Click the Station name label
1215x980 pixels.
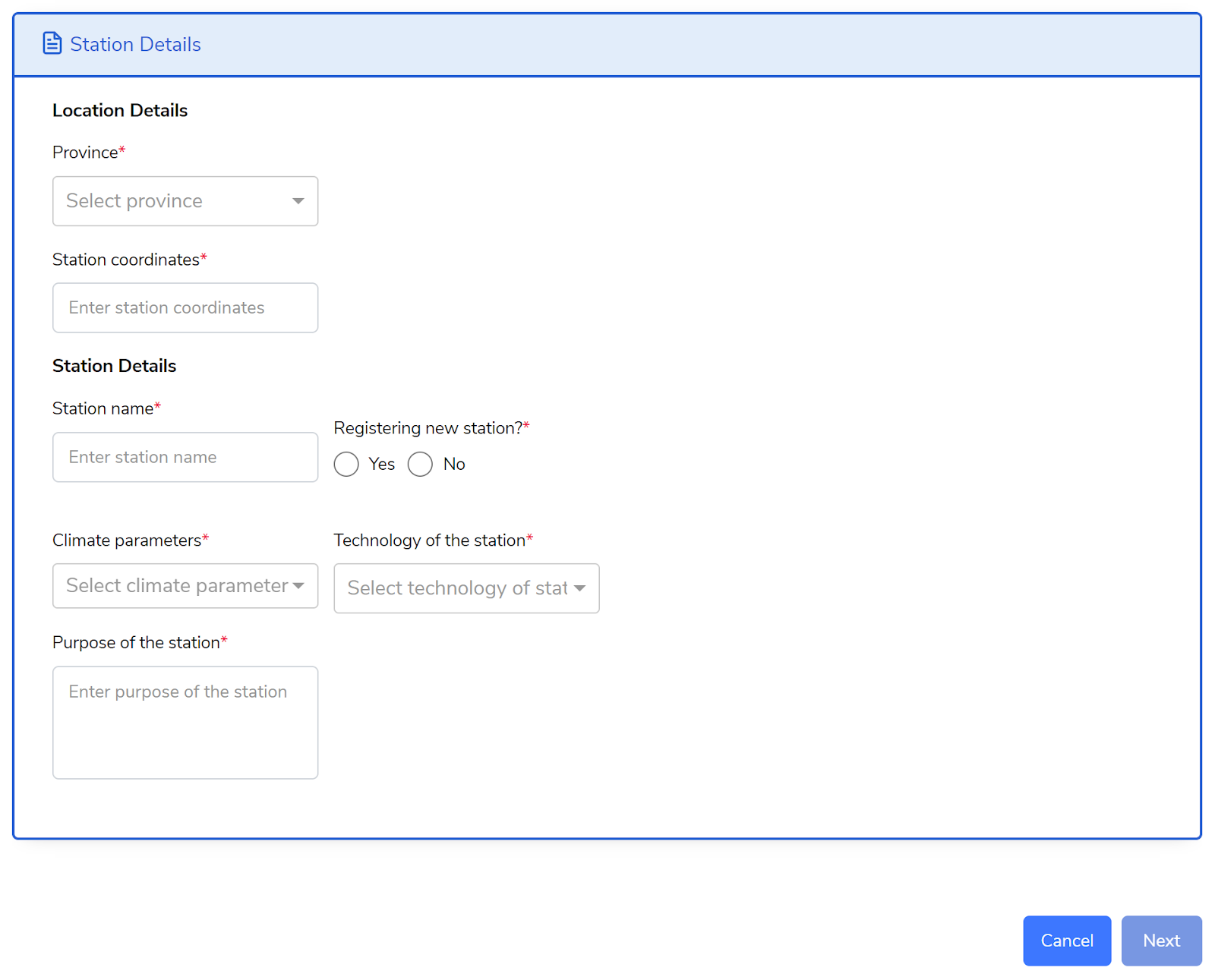[x=106, y=408]
